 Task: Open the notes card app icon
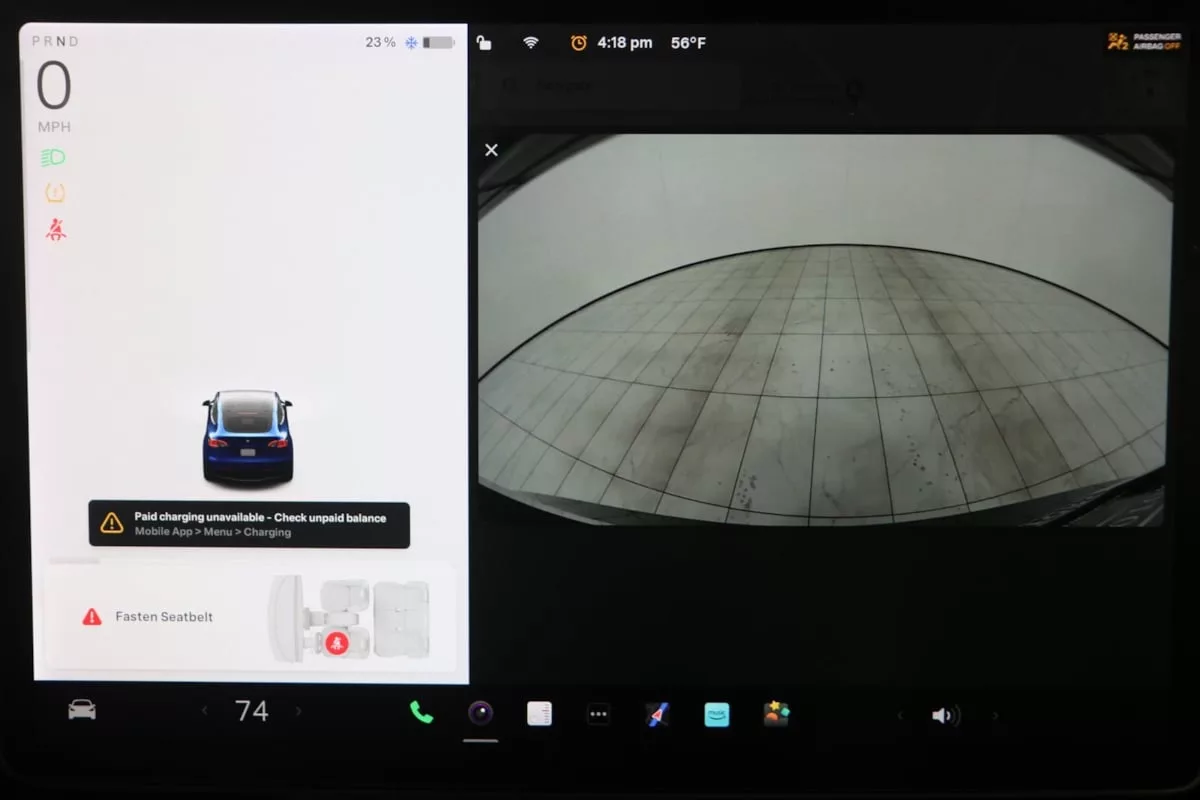540,713
